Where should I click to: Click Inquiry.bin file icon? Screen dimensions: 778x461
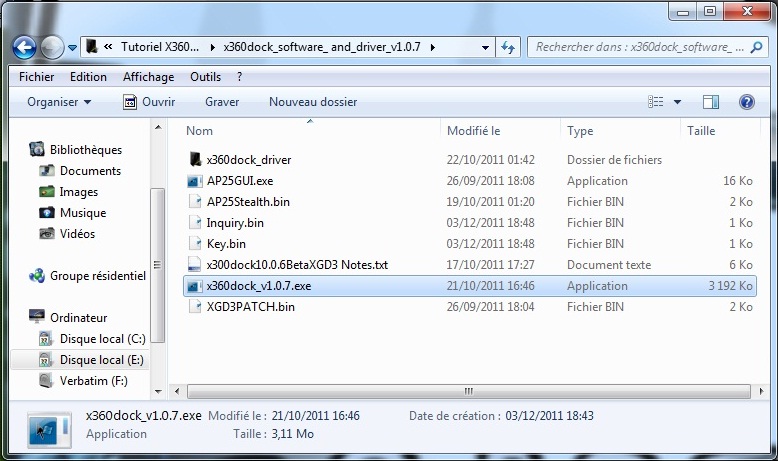(195, 223)
